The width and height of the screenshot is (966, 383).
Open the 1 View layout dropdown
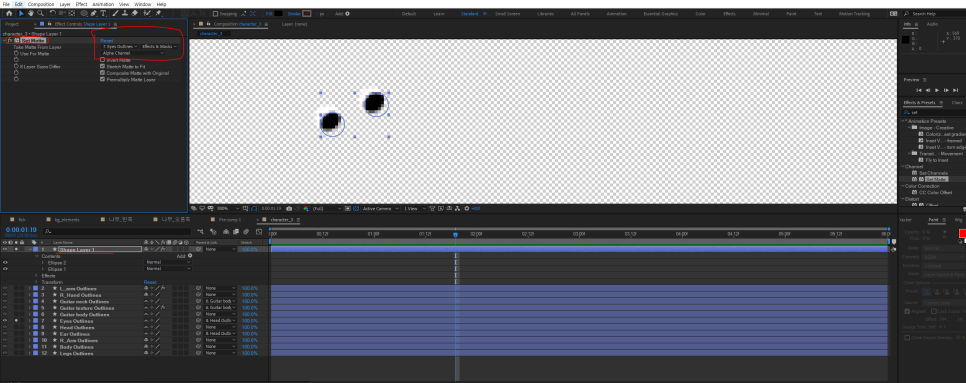[415, 209]
